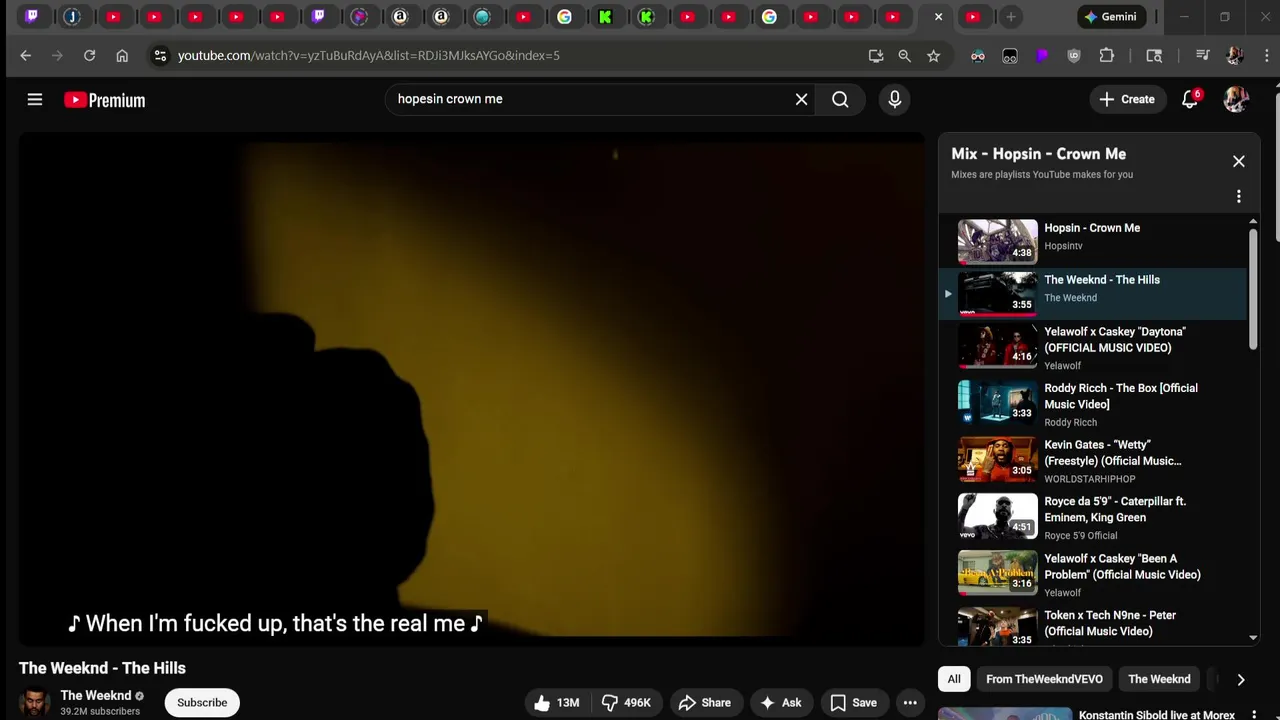Select the From TheWeekndVEVO chip

click(x=1044, y=679)
